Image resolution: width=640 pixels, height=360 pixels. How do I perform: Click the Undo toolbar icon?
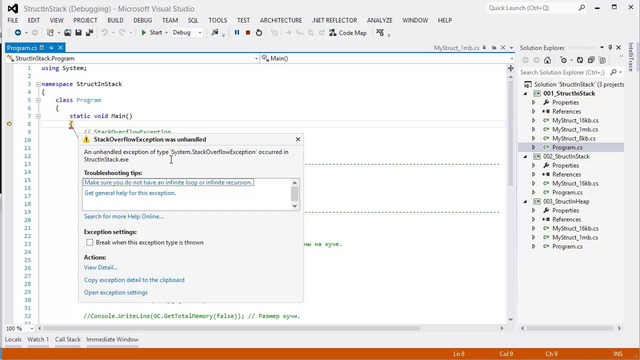(104, 33)
